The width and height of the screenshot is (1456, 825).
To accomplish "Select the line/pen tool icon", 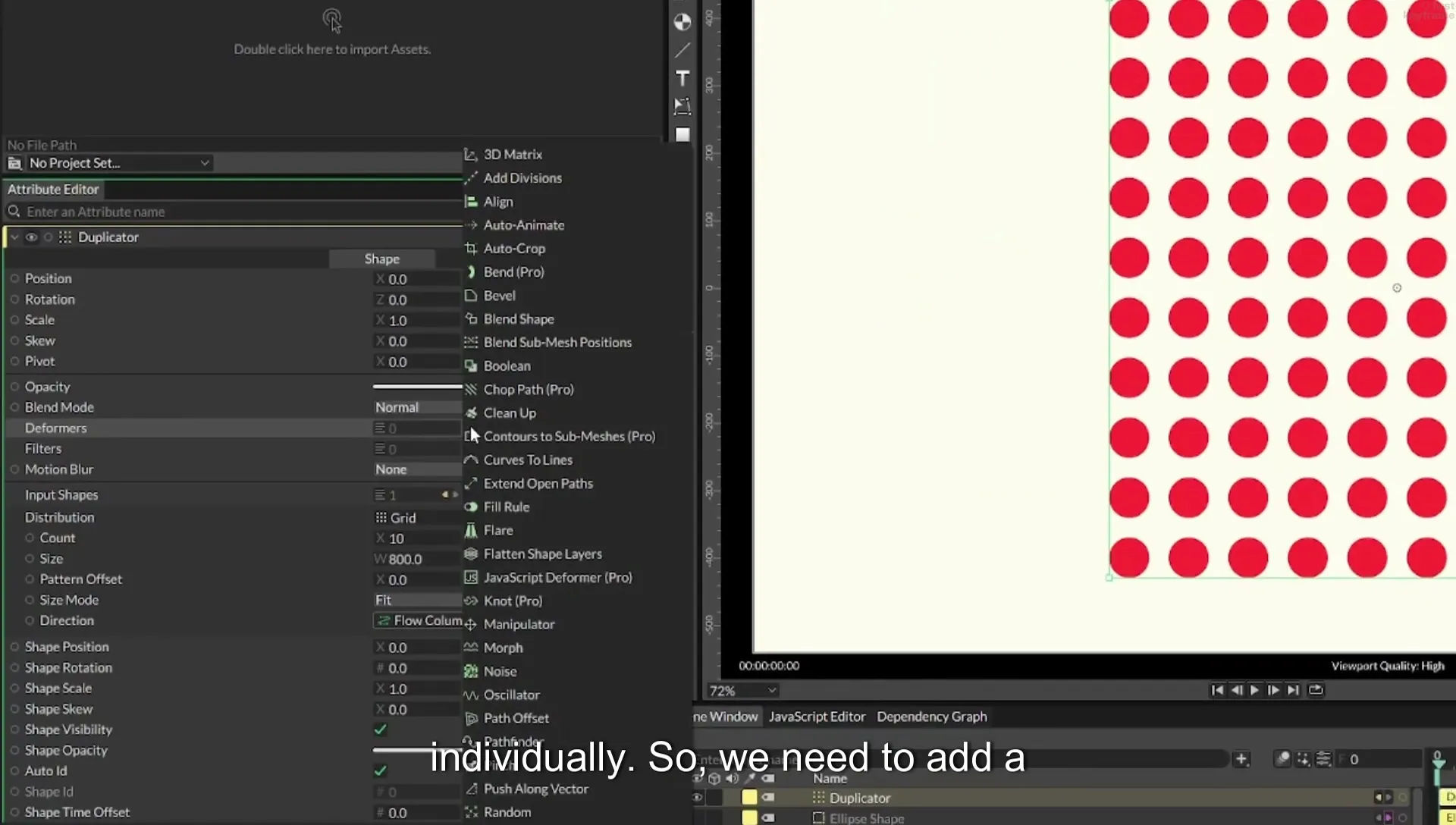I will pyautogui.click(x=682, y=50).
